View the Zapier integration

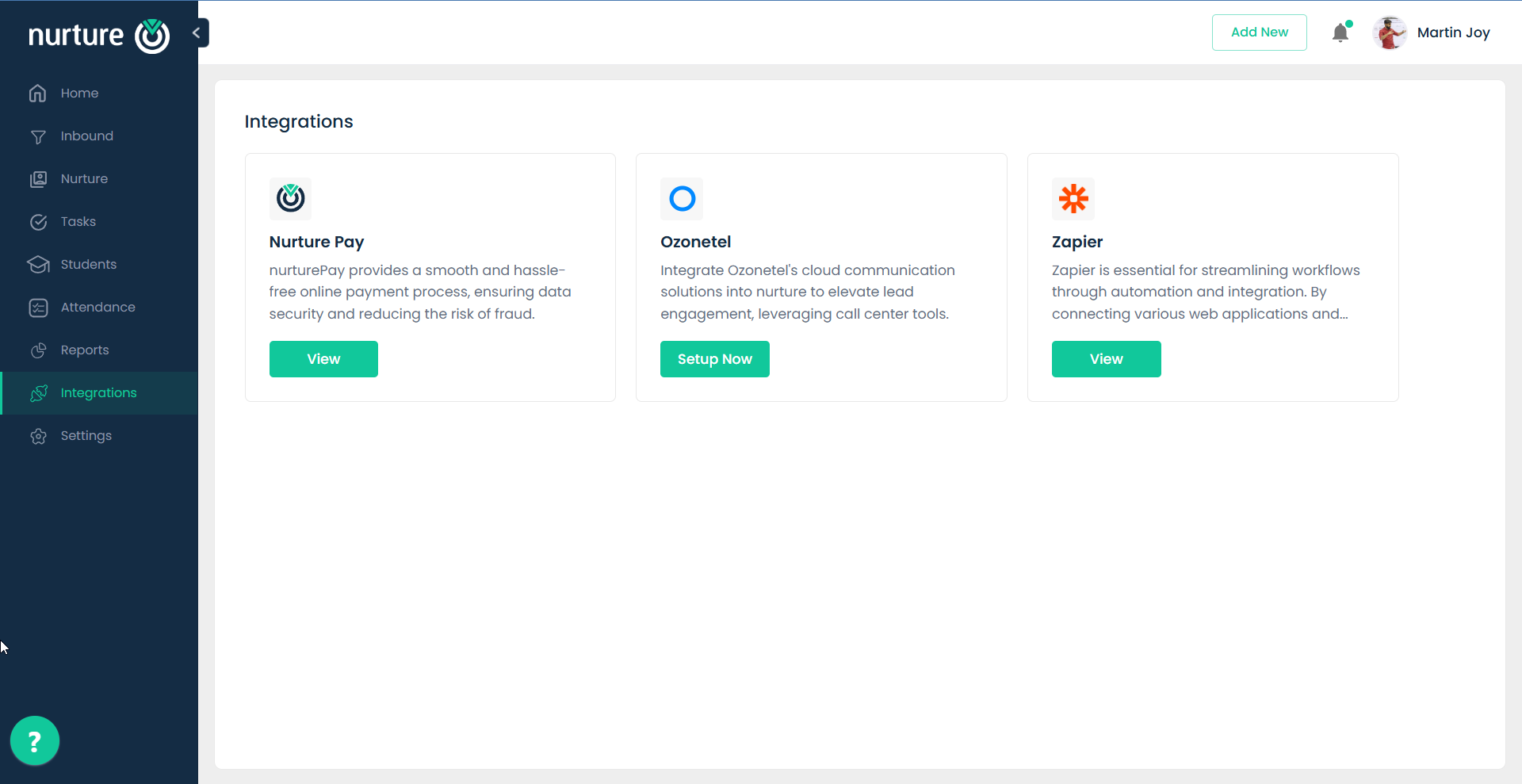click(1106, 359)
